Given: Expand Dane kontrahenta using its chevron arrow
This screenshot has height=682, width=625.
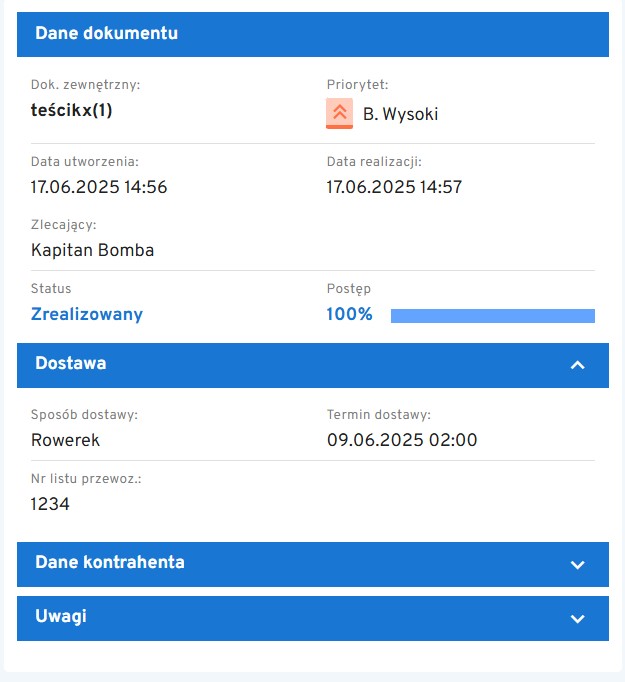Looking at the screenshot, I should point(577,564).
